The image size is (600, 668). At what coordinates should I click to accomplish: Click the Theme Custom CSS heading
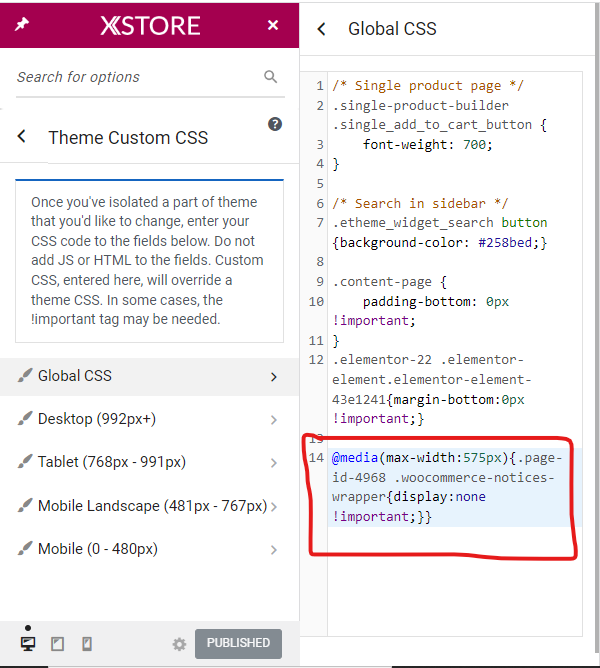pyautogui.click(x=128, y=138)
